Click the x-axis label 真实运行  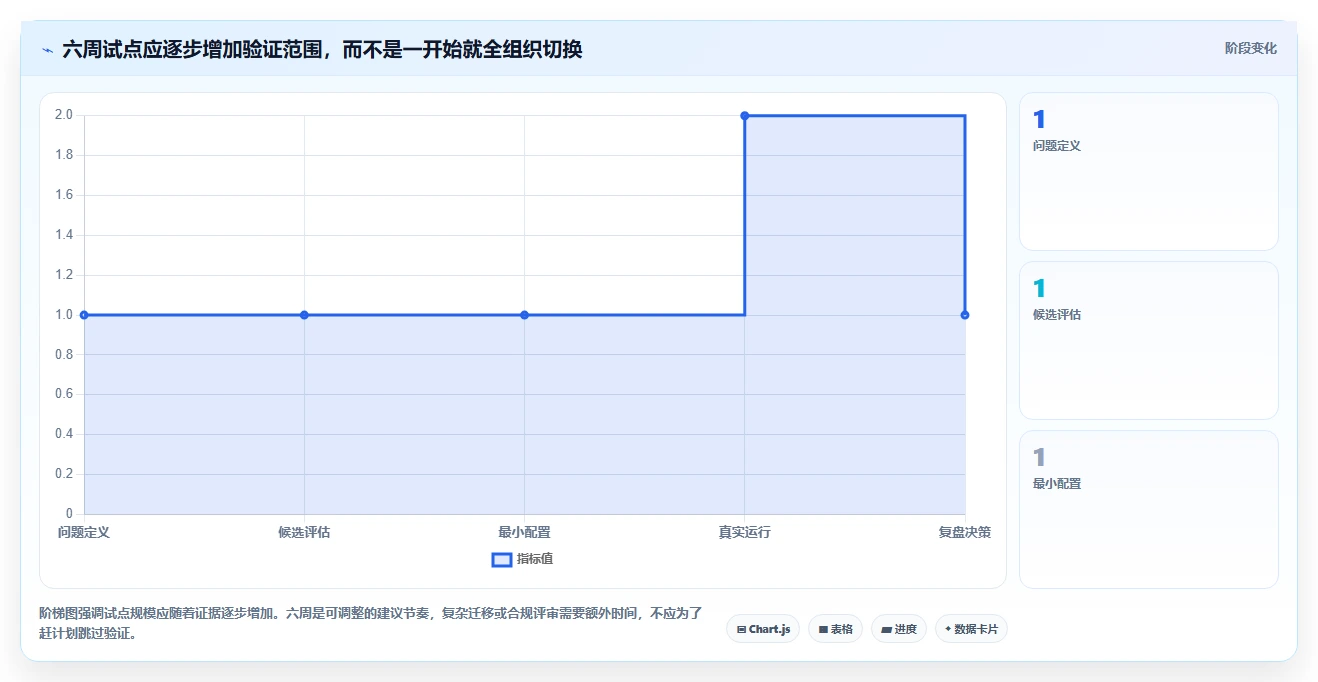tap(745, 532)
